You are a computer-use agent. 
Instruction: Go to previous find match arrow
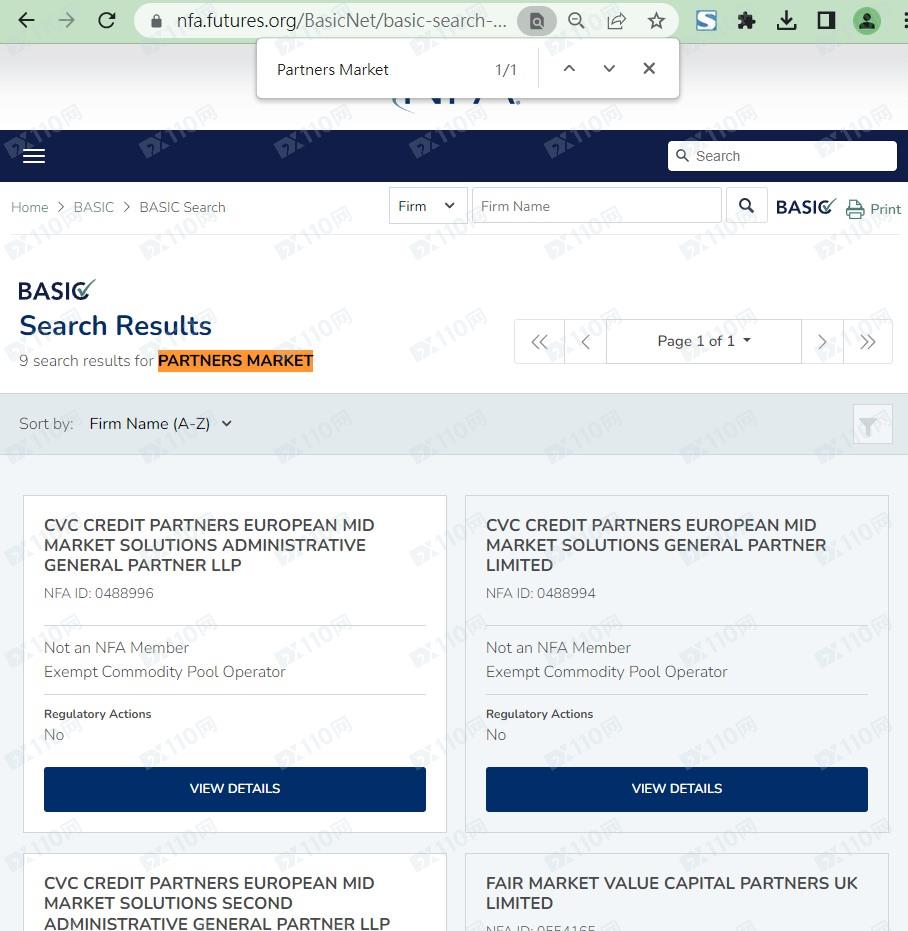tap(569, 69)
